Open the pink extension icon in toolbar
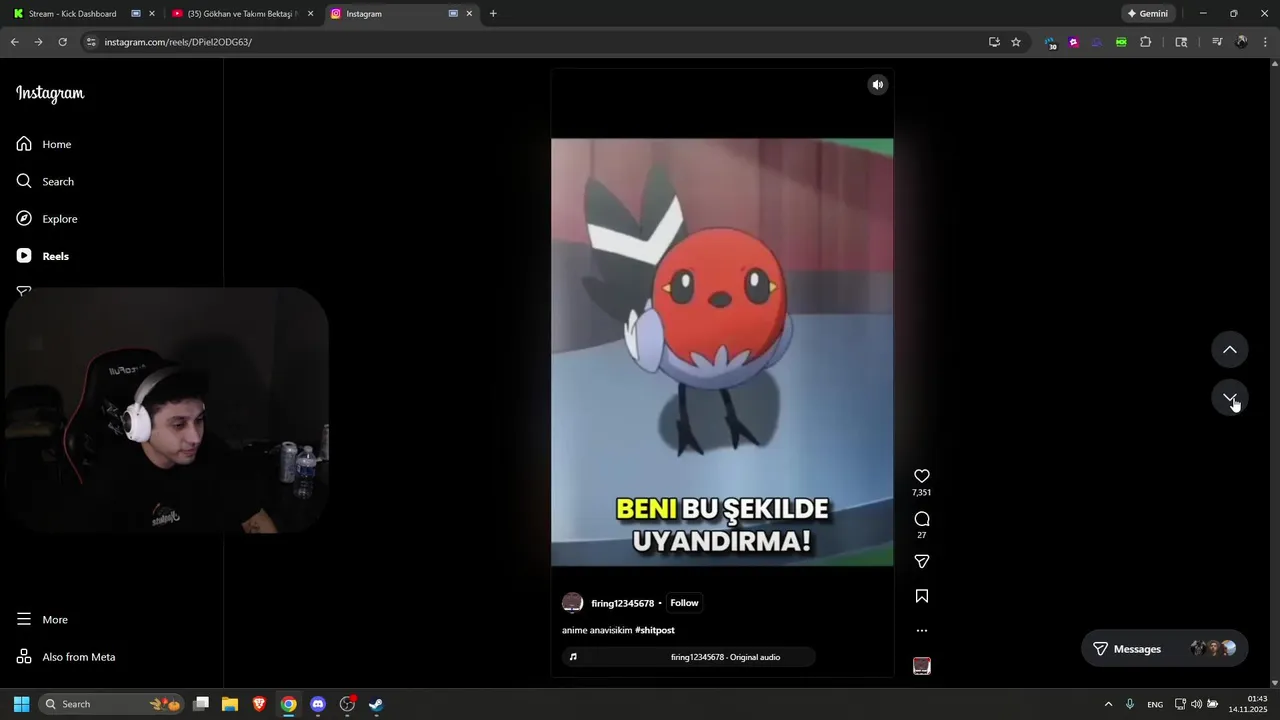Image resolution: width=1280 pixels, height=720 pixels. coord(1073,42)
